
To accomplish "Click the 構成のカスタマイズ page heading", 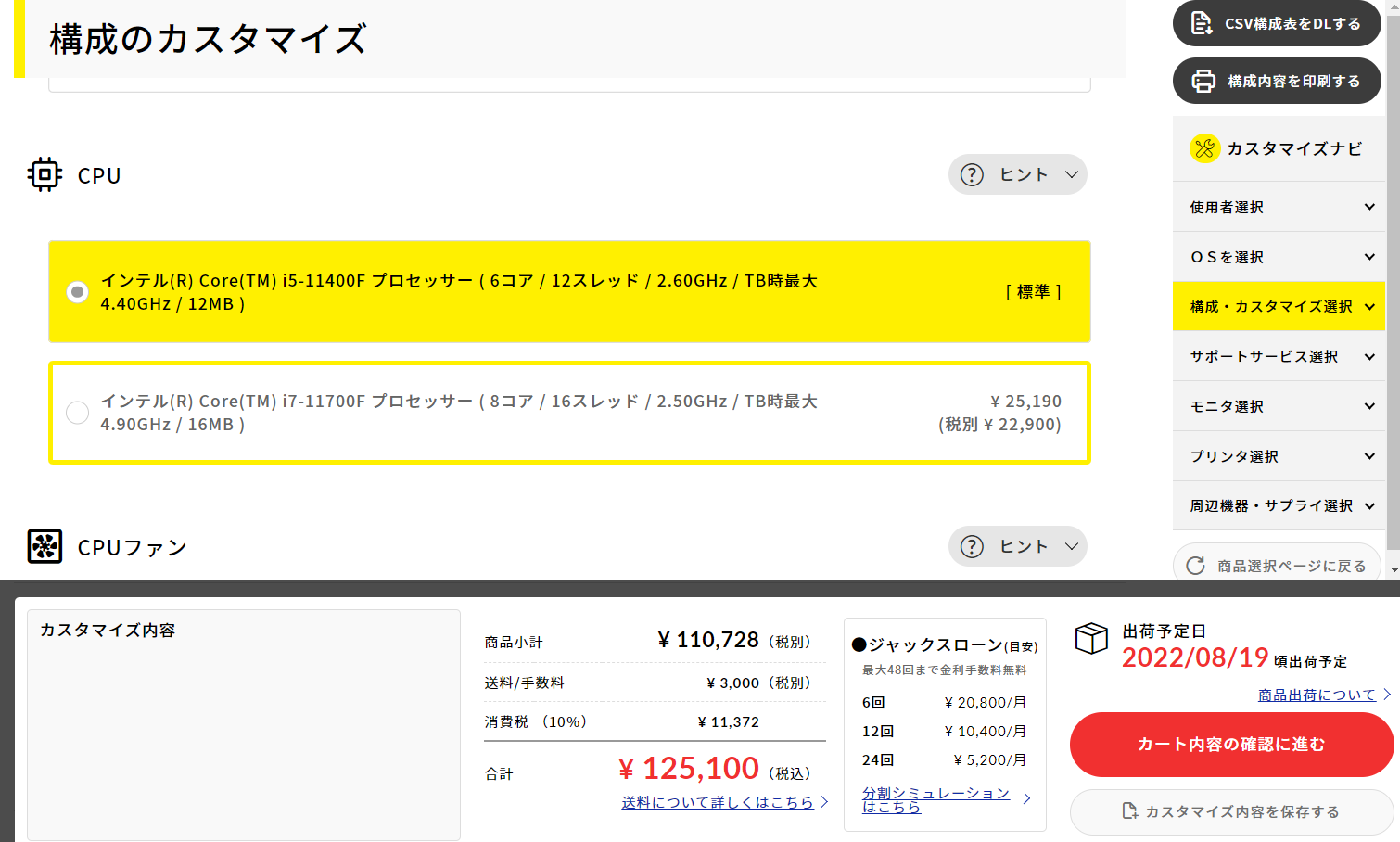I will coord(208,39).
